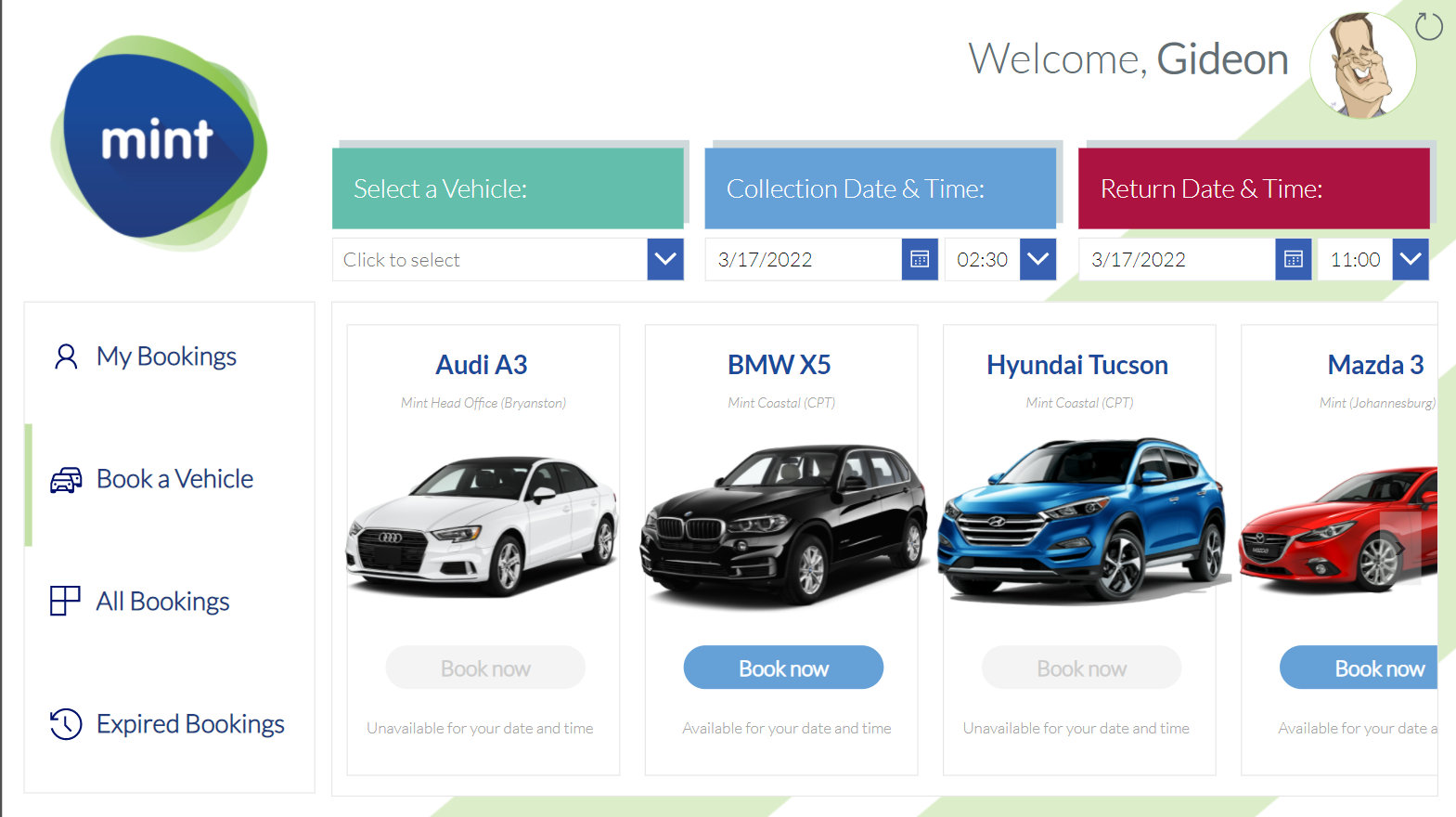Click the Mazda 3 title
Viewport: 1456px width, 817px height.
[x=1375, y=365]
